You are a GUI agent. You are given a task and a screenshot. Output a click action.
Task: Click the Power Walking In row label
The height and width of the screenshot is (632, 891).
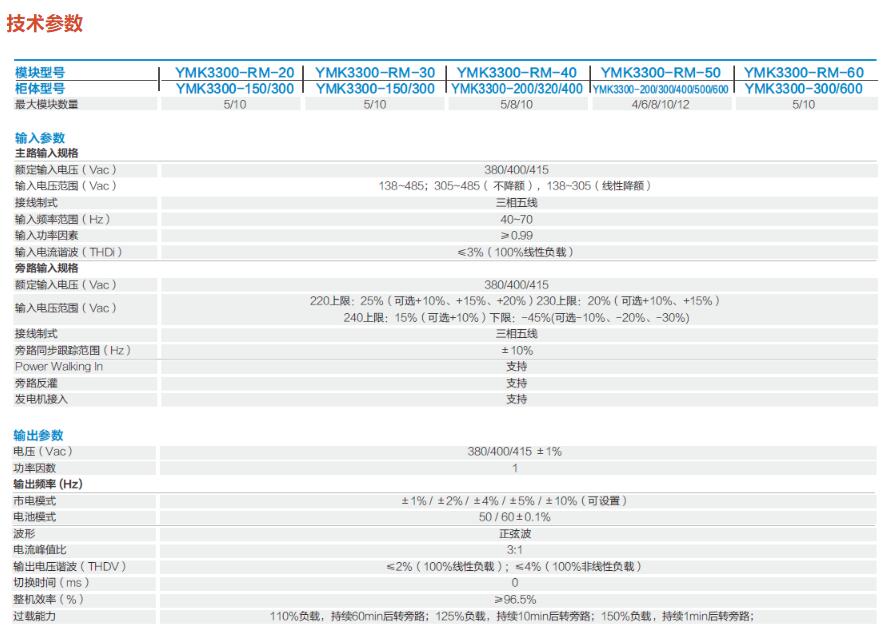tap(58, 366)
